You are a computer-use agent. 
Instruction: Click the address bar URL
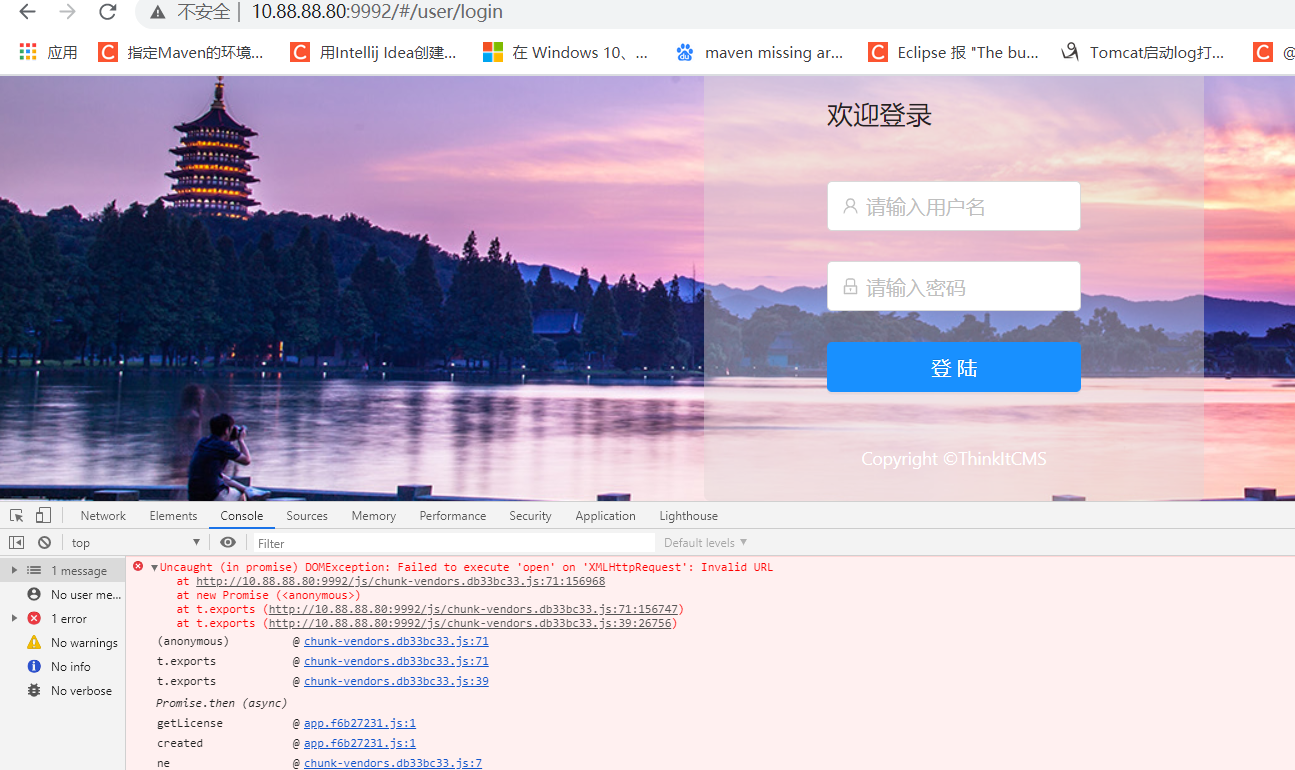(377, 12)
